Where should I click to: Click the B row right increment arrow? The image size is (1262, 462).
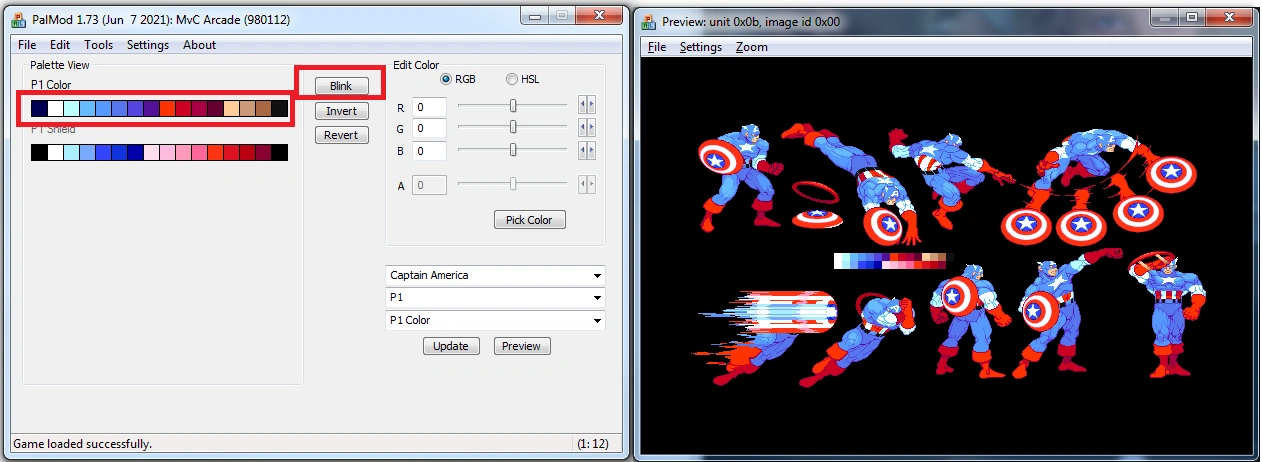pyautogui.click(x=592, y=150)
